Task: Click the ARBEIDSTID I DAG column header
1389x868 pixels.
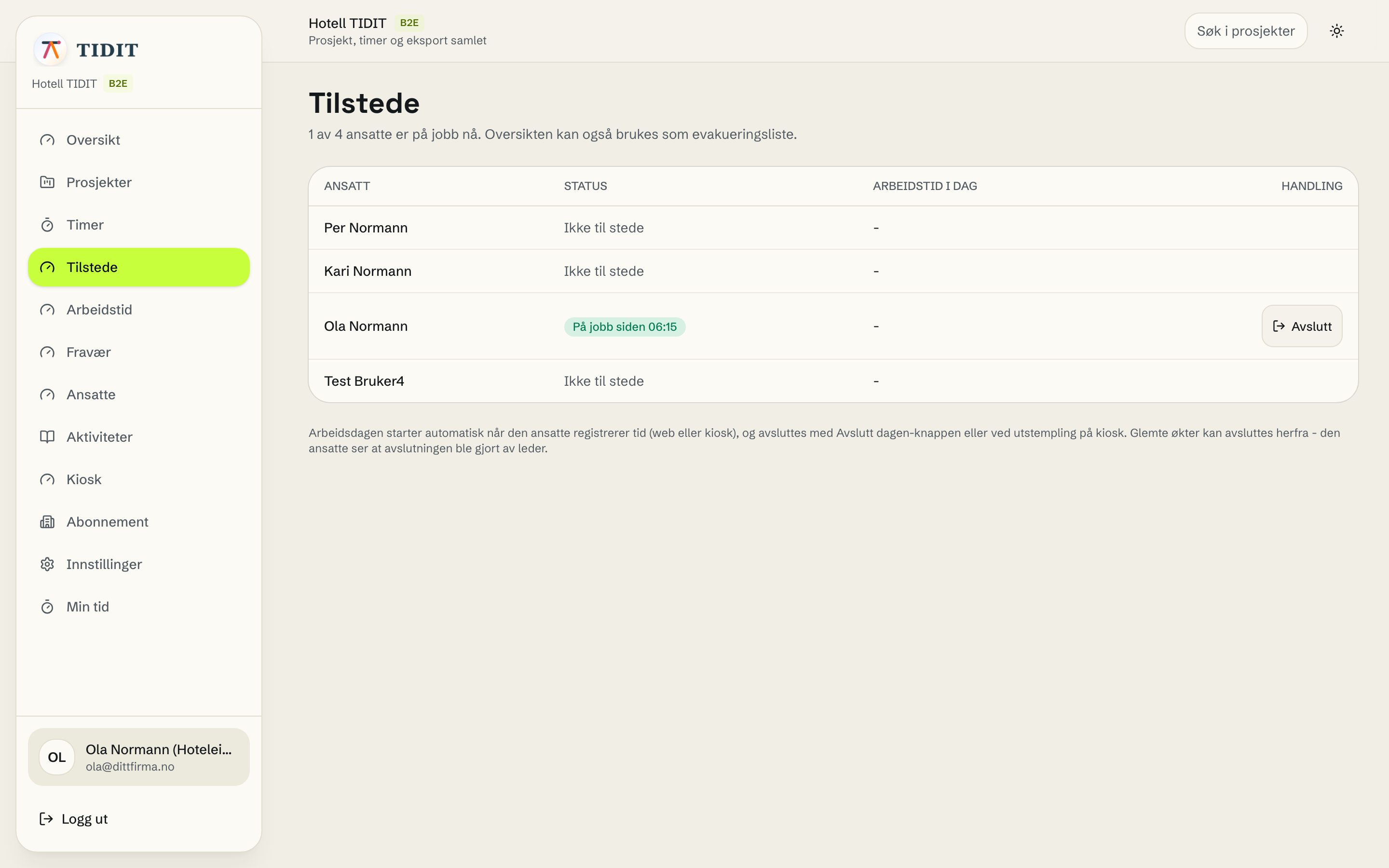Action: 925,186
